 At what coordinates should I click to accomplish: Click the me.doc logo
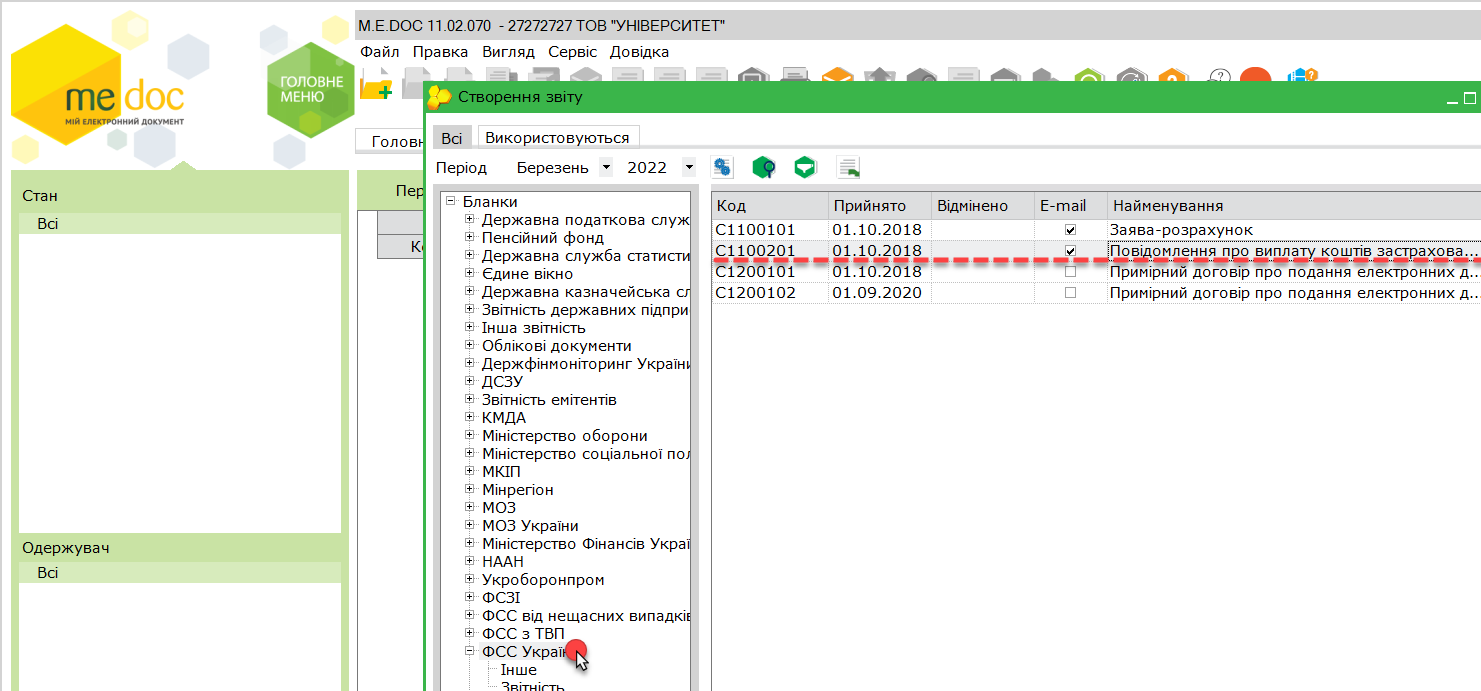click(124, 99)
